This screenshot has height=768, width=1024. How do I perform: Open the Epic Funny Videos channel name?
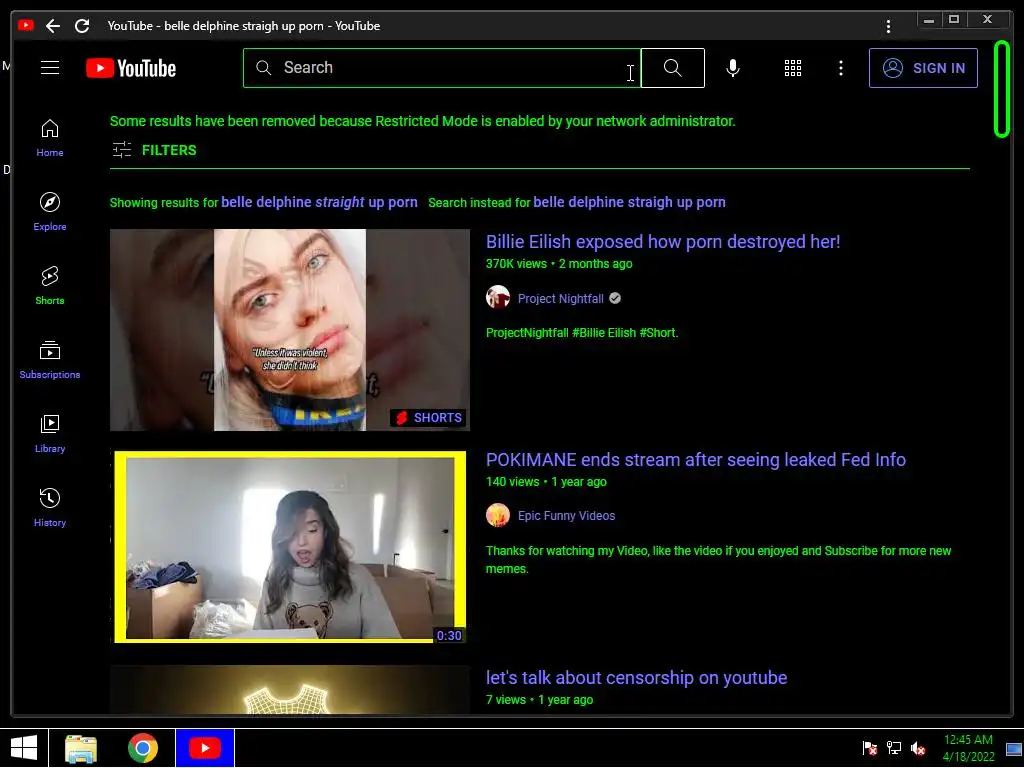coord(566,516)
